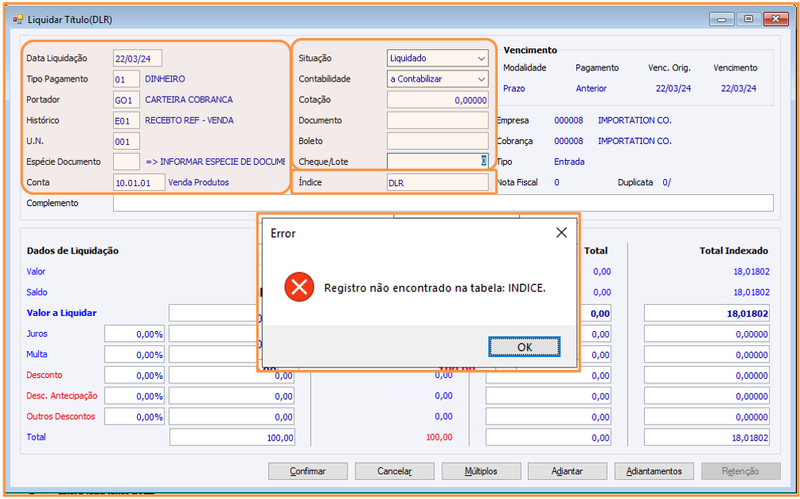Viewport: 800px width, 499px height.
Task: Click the Múltiplos button
Action: pyautogui.click(x=481, y=471)
